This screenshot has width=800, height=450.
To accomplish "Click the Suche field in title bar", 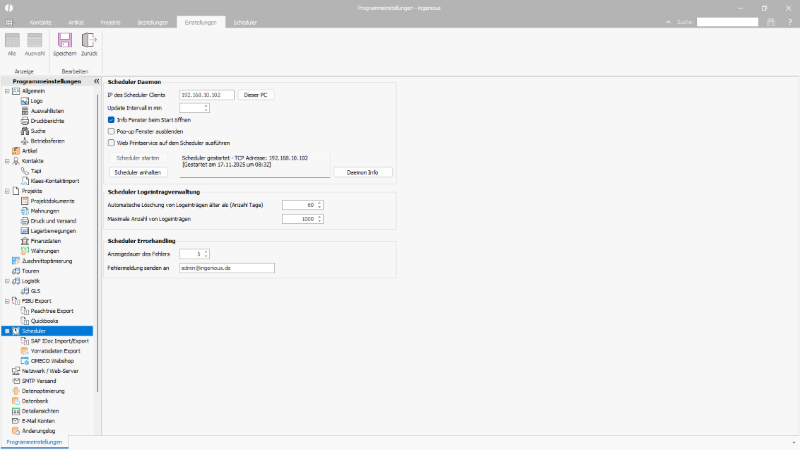I will [x=728, y=22].
